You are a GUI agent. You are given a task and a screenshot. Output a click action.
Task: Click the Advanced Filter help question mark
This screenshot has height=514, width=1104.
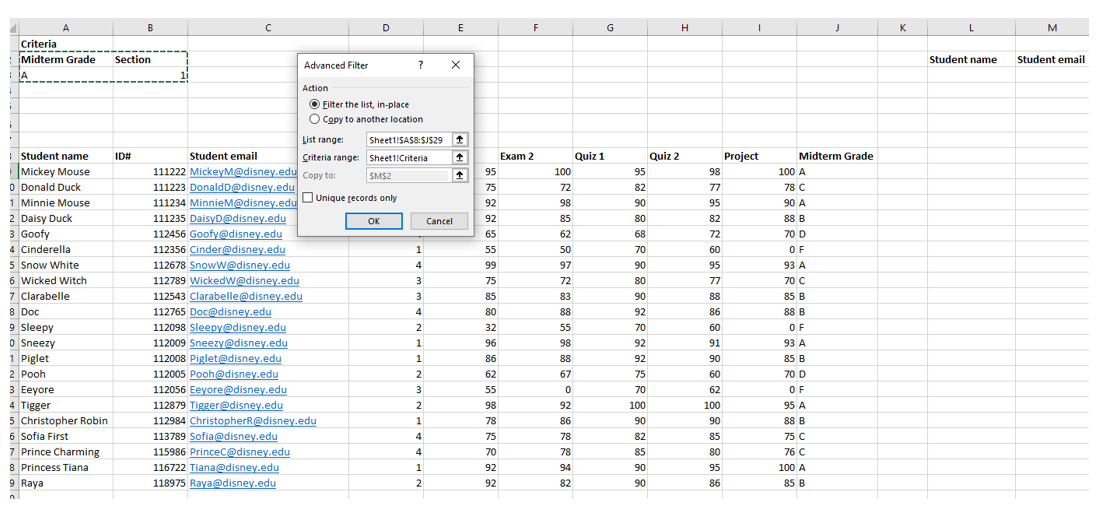point(420,65)
